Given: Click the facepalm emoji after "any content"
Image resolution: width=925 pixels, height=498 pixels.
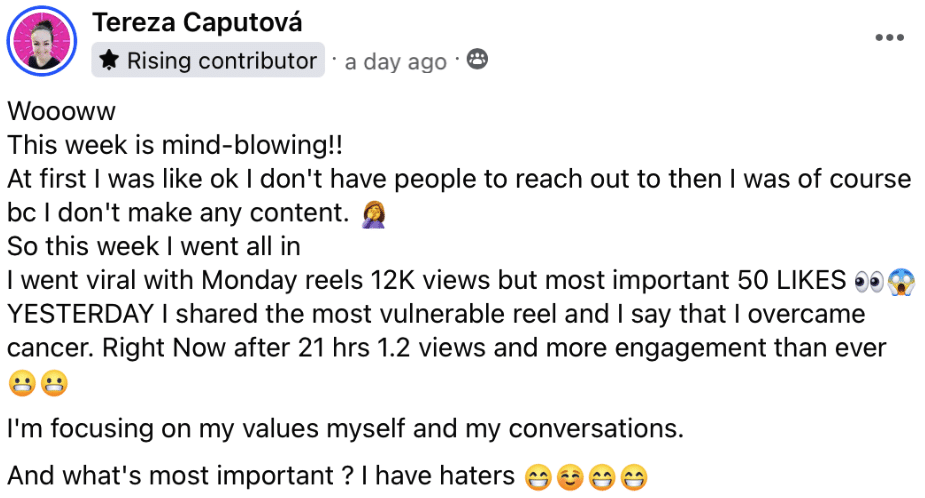Looking at the screenshot, I should [x=379, y=214].
